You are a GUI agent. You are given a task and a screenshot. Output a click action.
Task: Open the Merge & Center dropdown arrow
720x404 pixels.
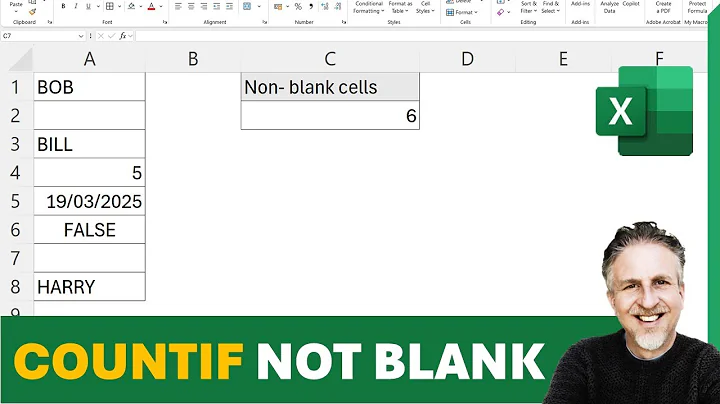coord(259,6)
